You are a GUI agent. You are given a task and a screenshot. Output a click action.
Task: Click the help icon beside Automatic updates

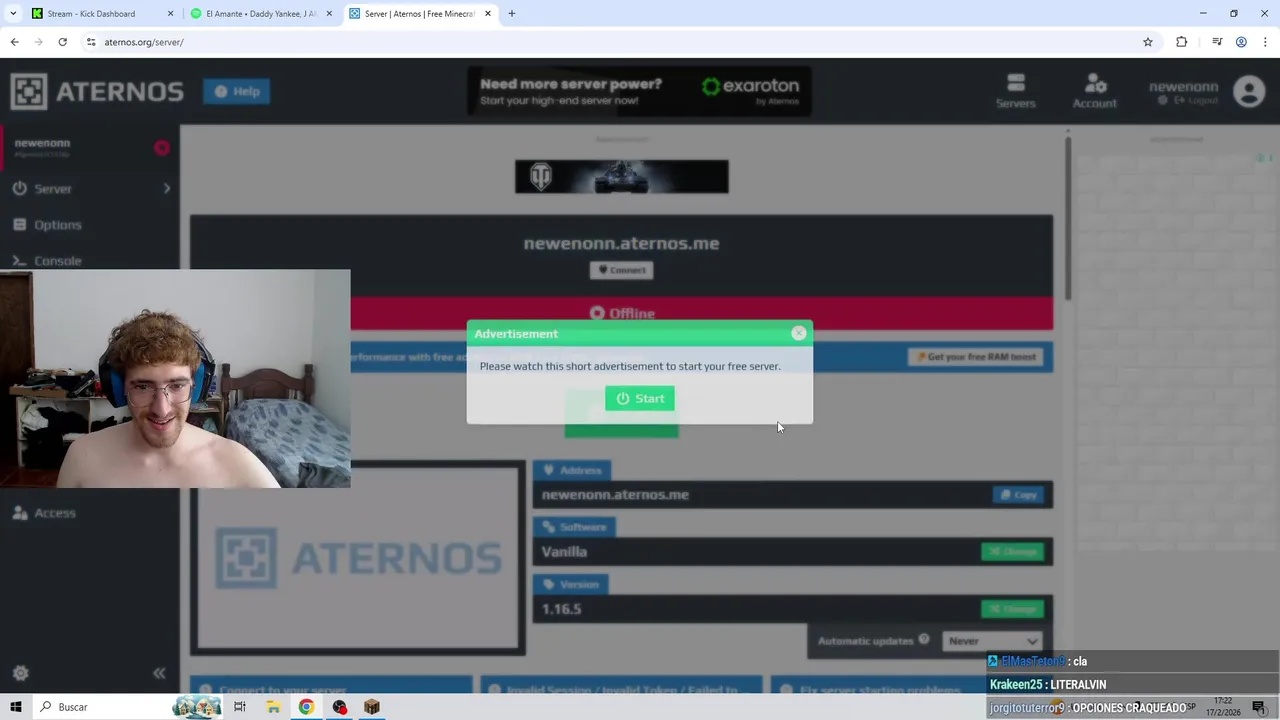(x=924, y=640)
